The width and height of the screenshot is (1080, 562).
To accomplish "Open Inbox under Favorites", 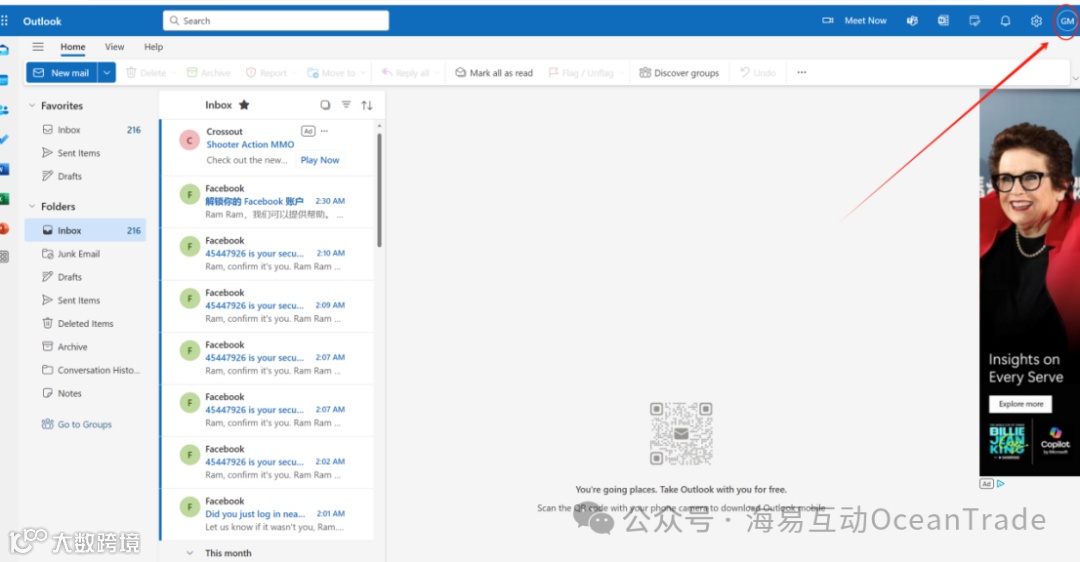I will pyautogui.click(x=86, y=129).
